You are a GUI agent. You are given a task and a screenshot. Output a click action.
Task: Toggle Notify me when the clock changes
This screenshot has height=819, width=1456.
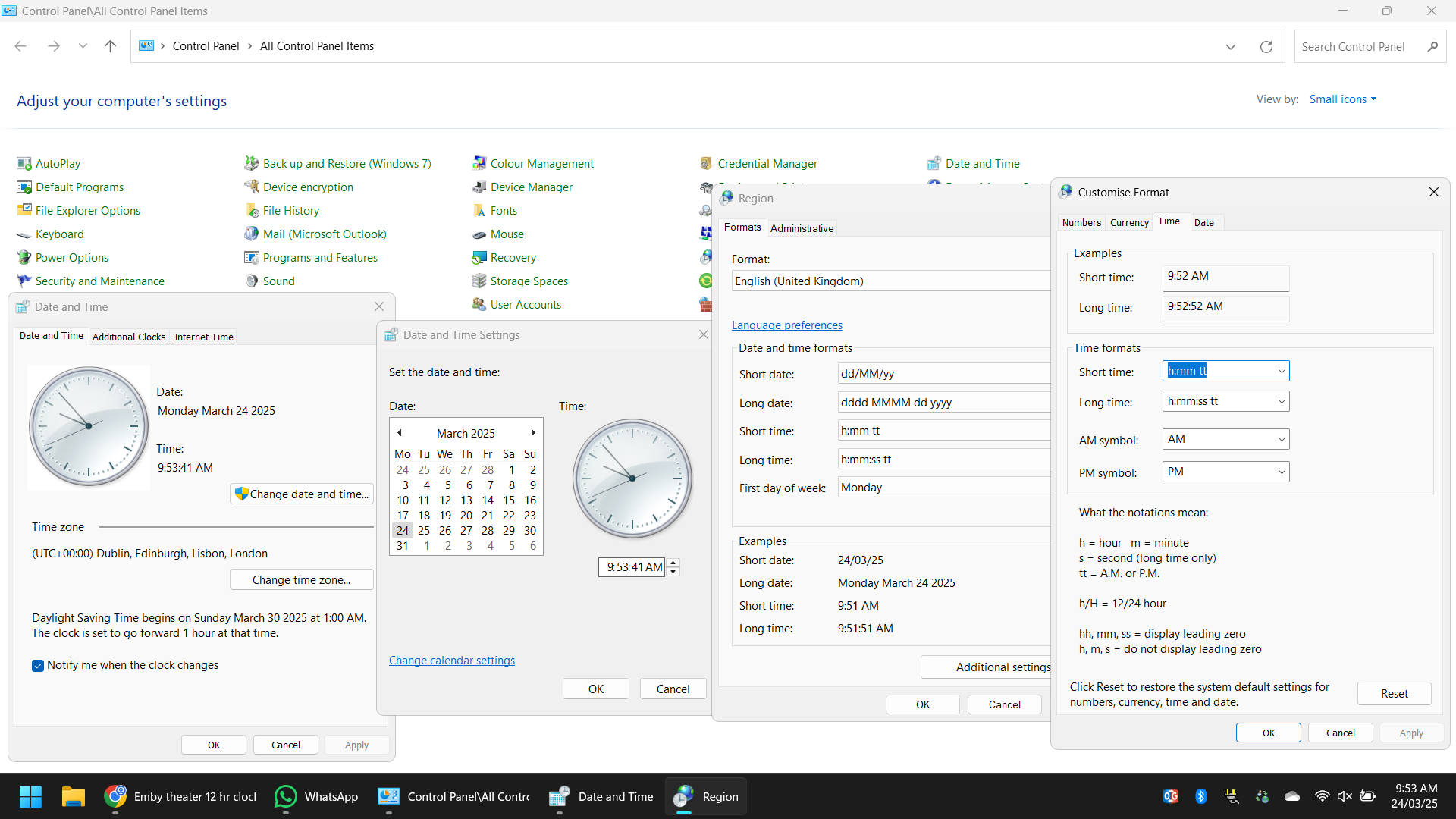coord(38,666)
